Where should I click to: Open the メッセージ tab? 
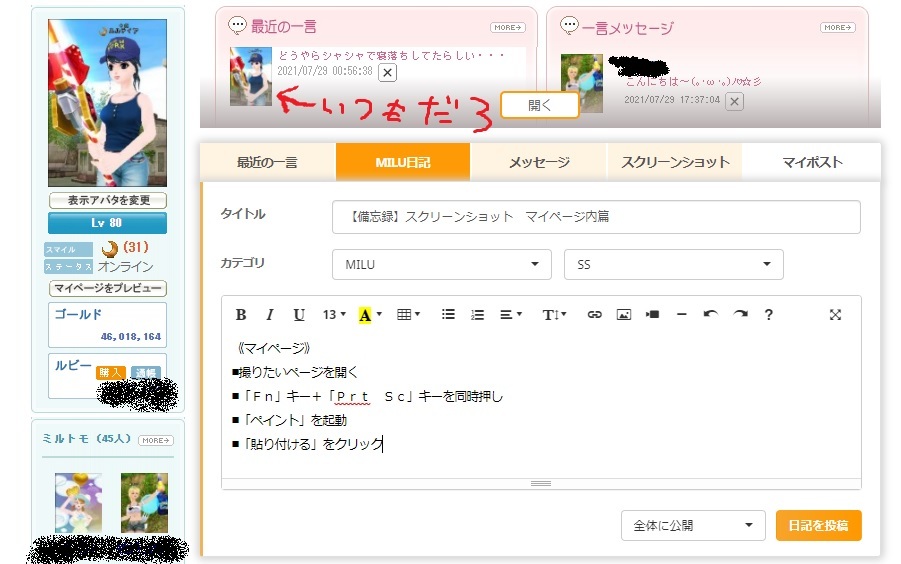538,162
